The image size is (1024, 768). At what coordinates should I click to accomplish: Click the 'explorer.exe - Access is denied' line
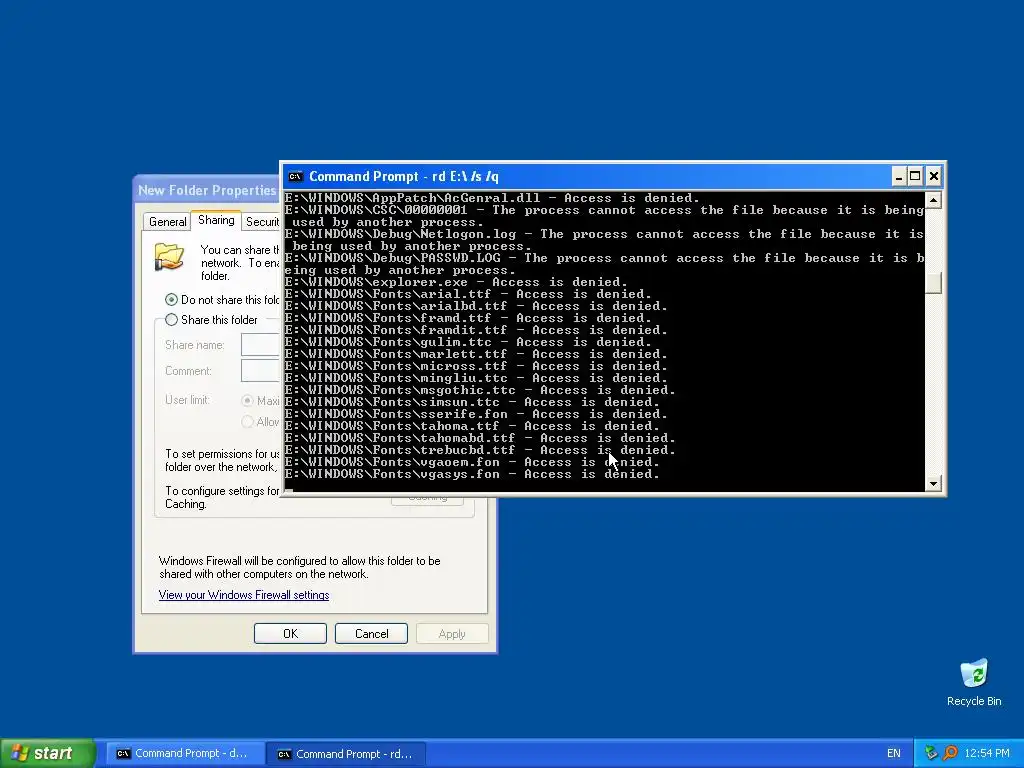point(456,282)
